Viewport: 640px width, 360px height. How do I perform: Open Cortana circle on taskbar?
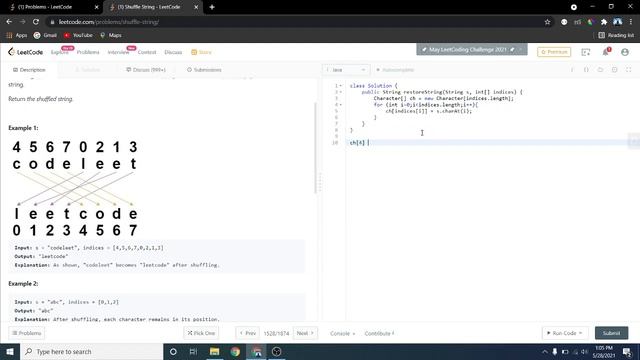coord(173,351)
